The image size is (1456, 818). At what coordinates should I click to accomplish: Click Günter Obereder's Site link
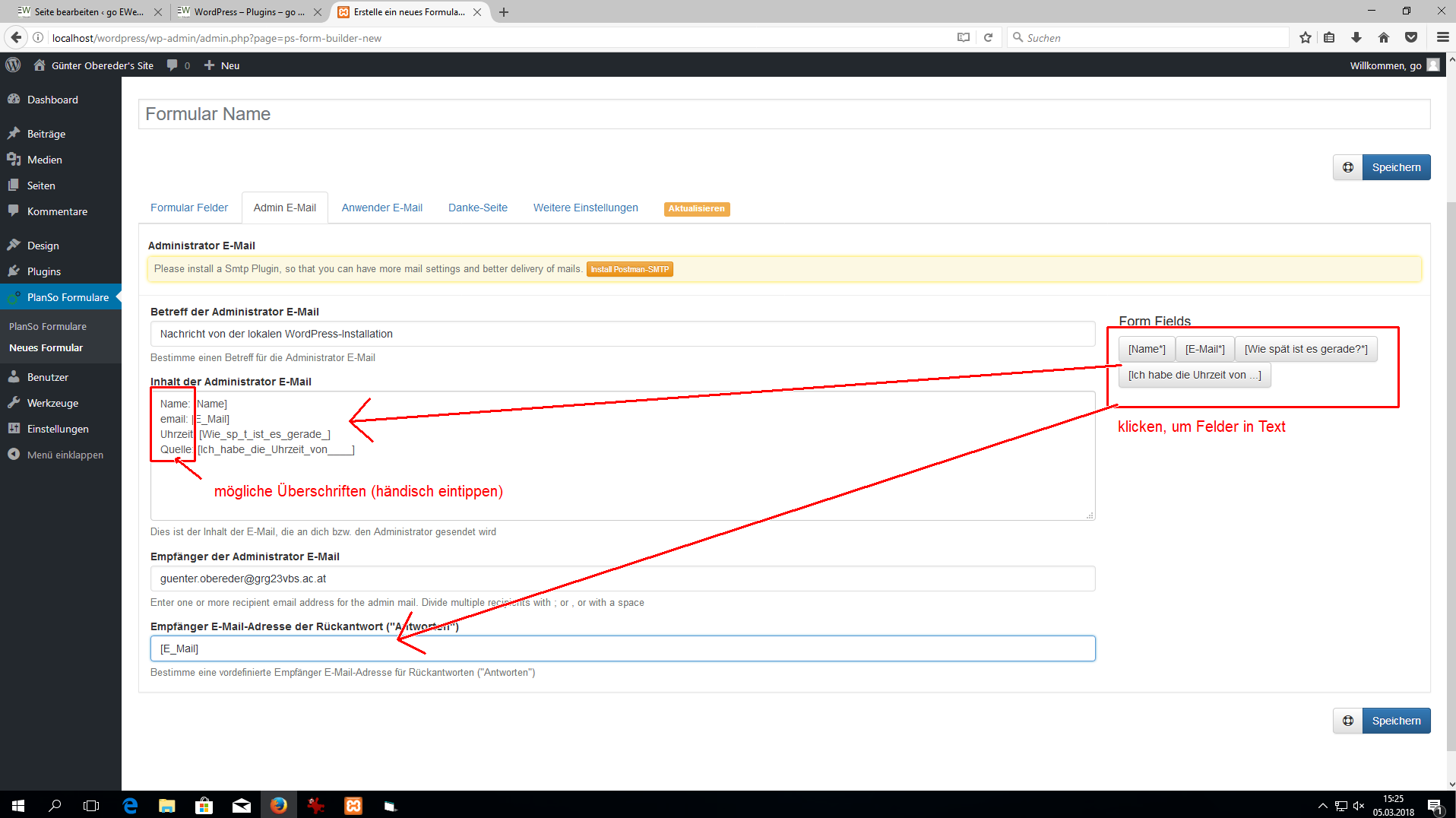point(93,65)
